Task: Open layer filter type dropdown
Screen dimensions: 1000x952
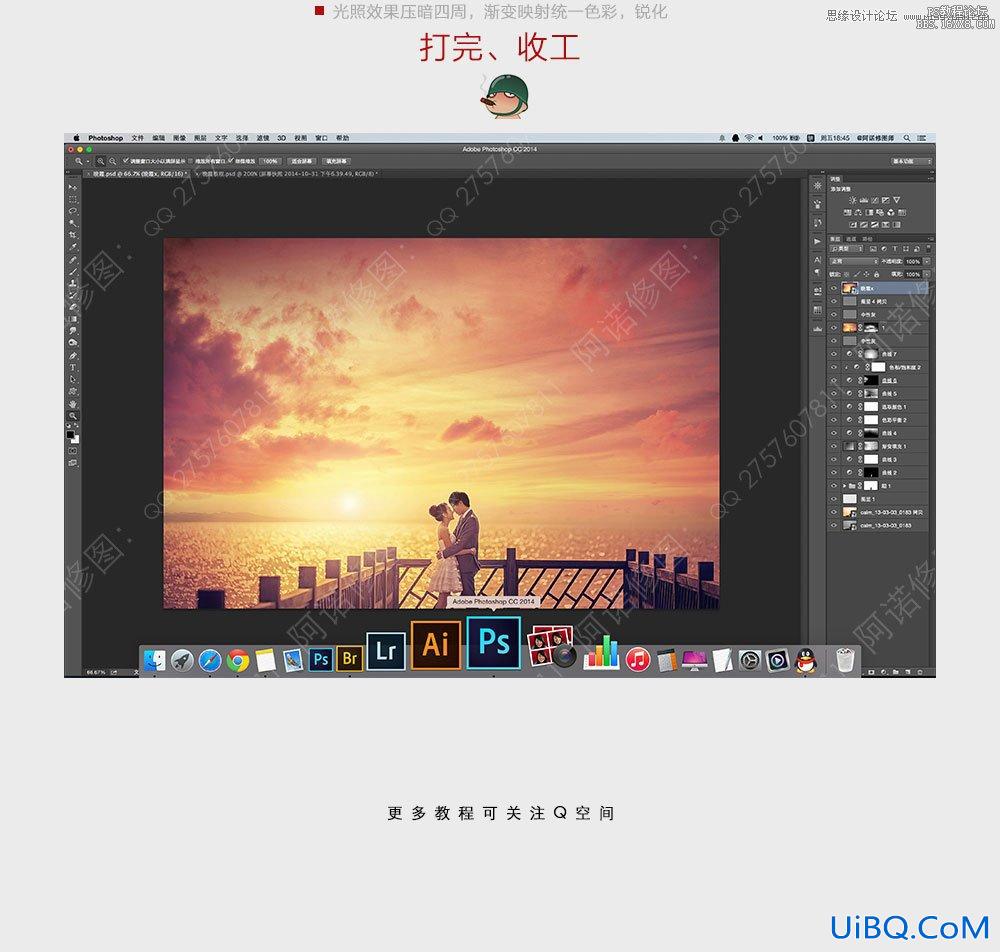Action: [x=846, y=249]
